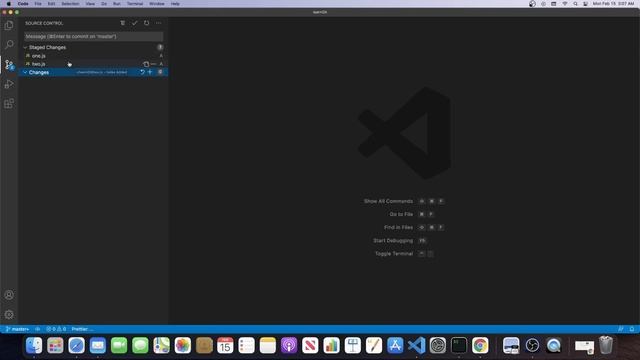Open Safari from the Dock
640x360 pixels.
[x=76, y=345]
